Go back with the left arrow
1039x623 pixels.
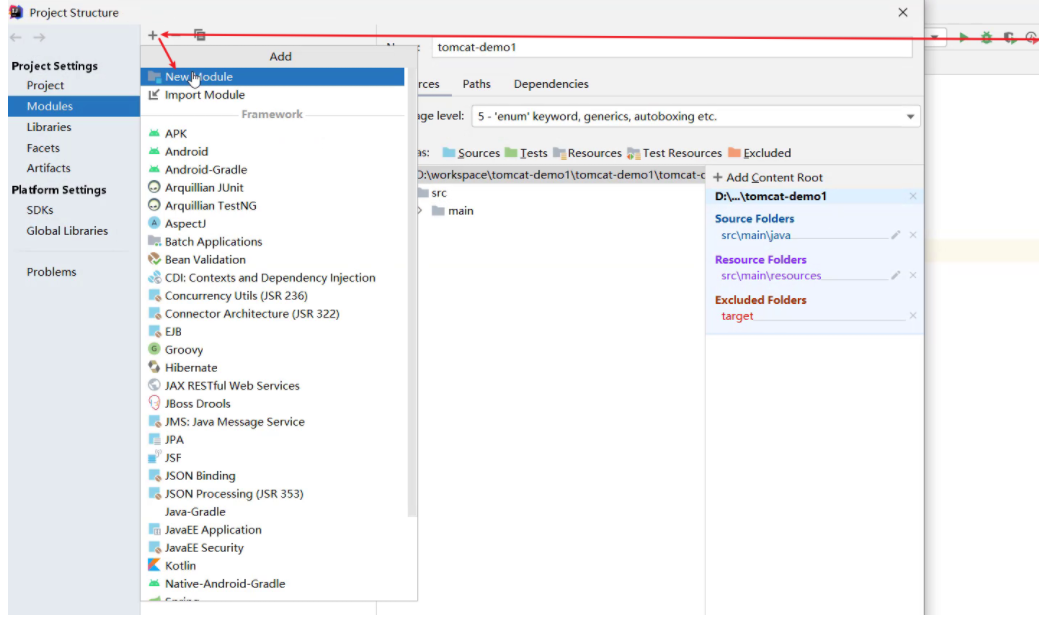pos(16,37)
